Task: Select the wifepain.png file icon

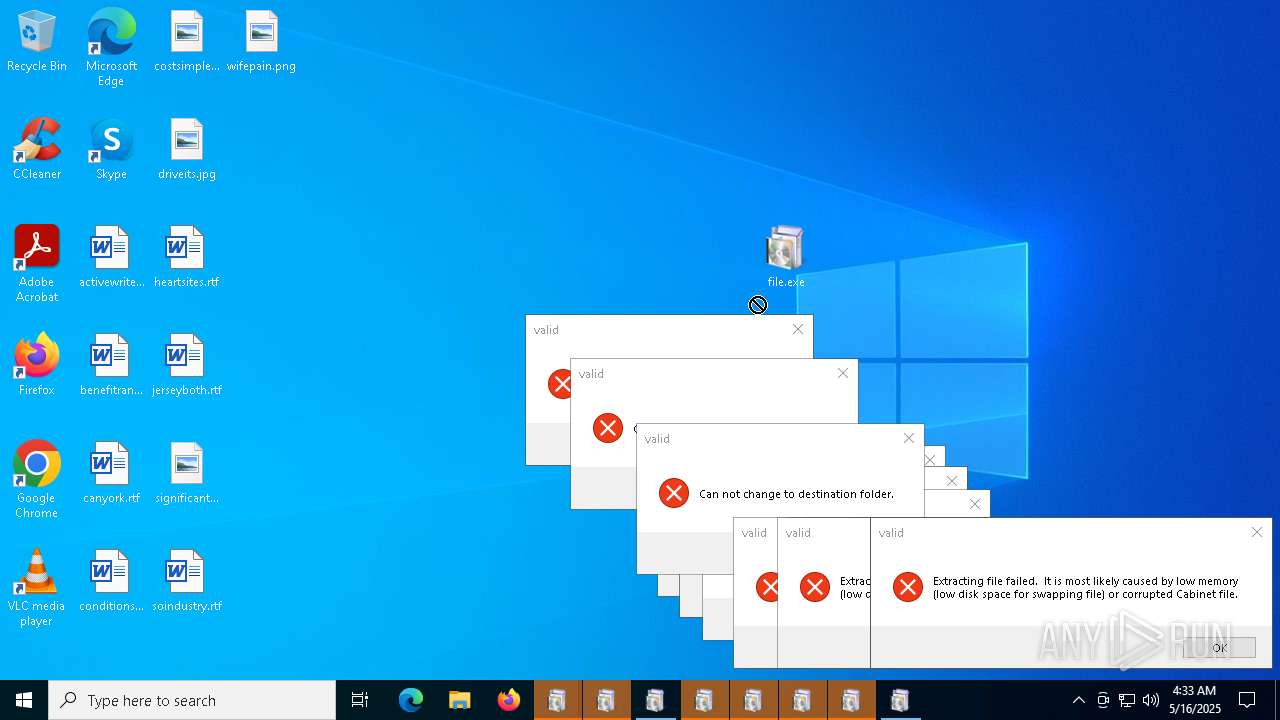Action: (x=261, y=42)
